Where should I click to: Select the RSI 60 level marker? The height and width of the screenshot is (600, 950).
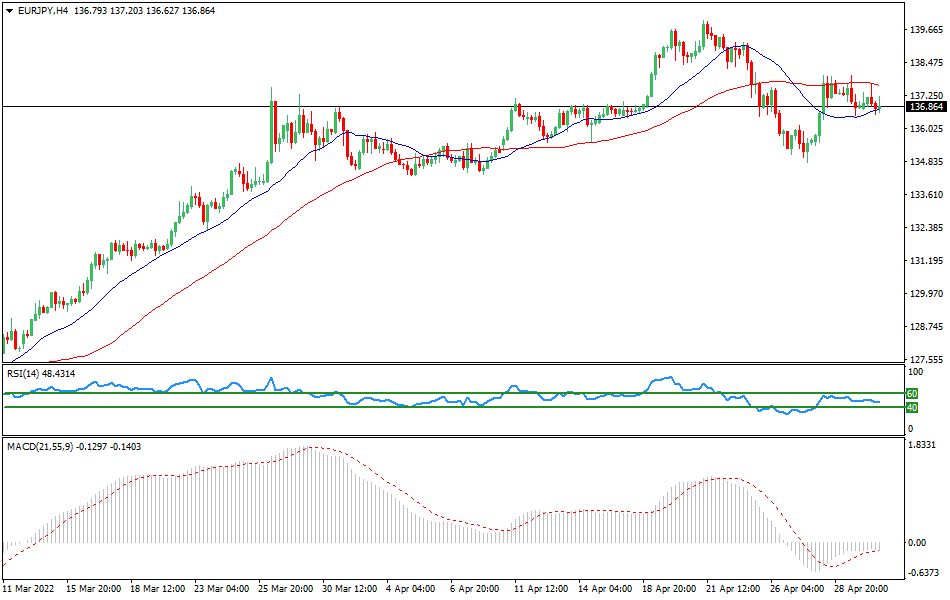pyautogui.click(x=912, y=394)
